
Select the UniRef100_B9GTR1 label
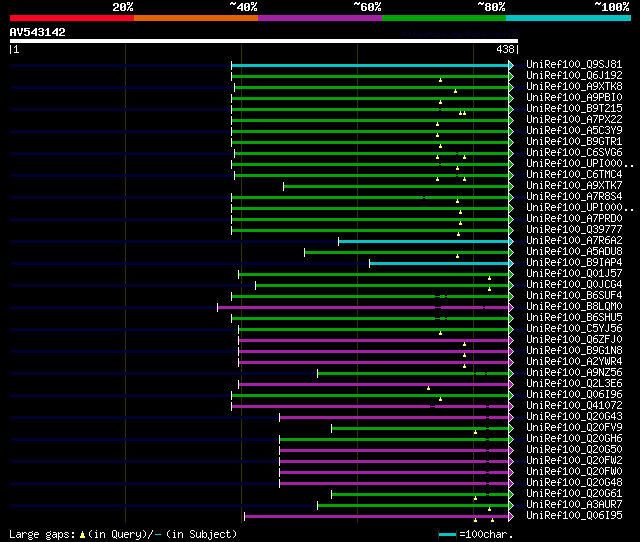[x=574, y=142]
